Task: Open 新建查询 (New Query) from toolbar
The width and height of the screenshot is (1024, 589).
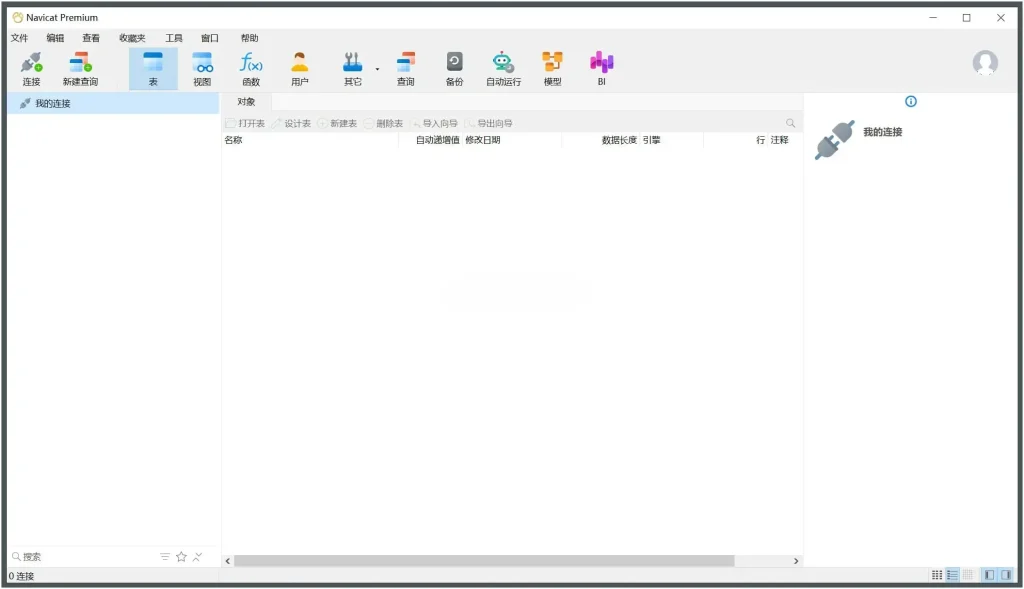Action: pyautogui.click(x=80, y=69)
